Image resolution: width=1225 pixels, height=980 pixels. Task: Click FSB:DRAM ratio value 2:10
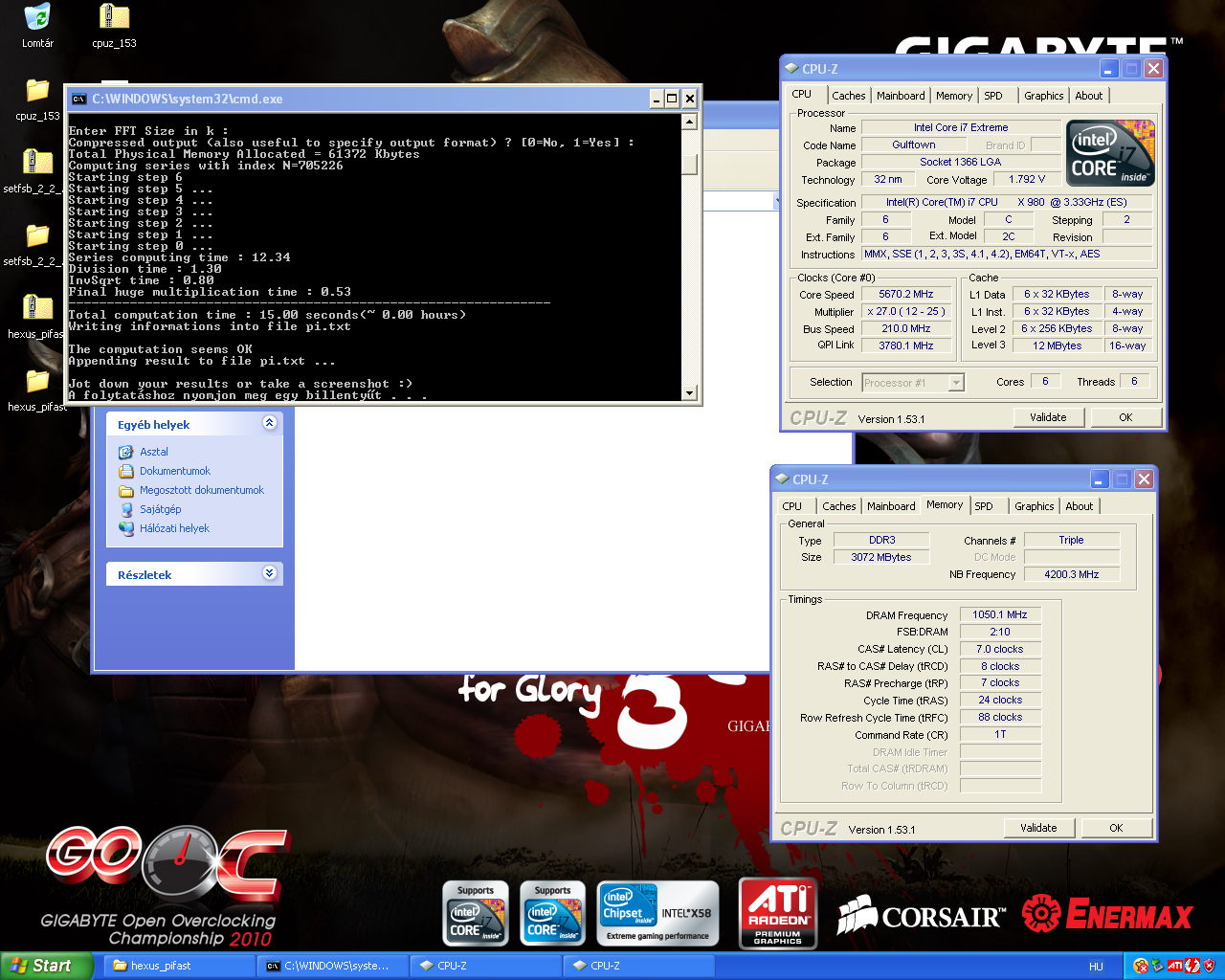[x=1000, y=632]
